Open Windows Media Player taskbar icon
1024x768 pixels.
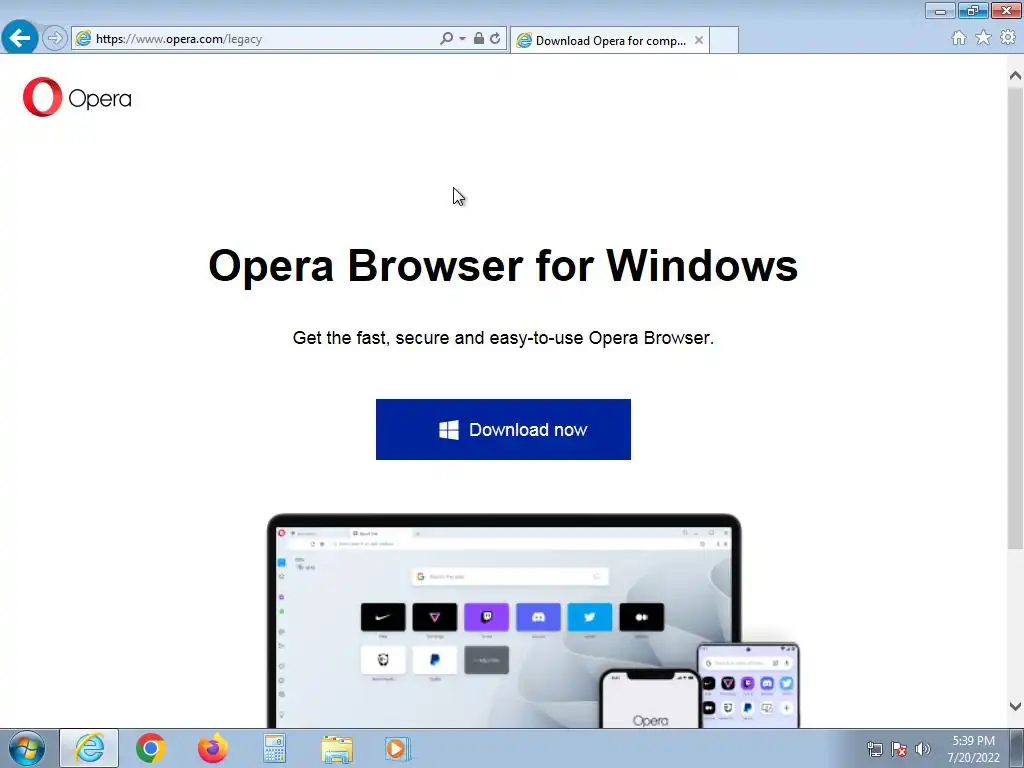click(x=398, y=748)
